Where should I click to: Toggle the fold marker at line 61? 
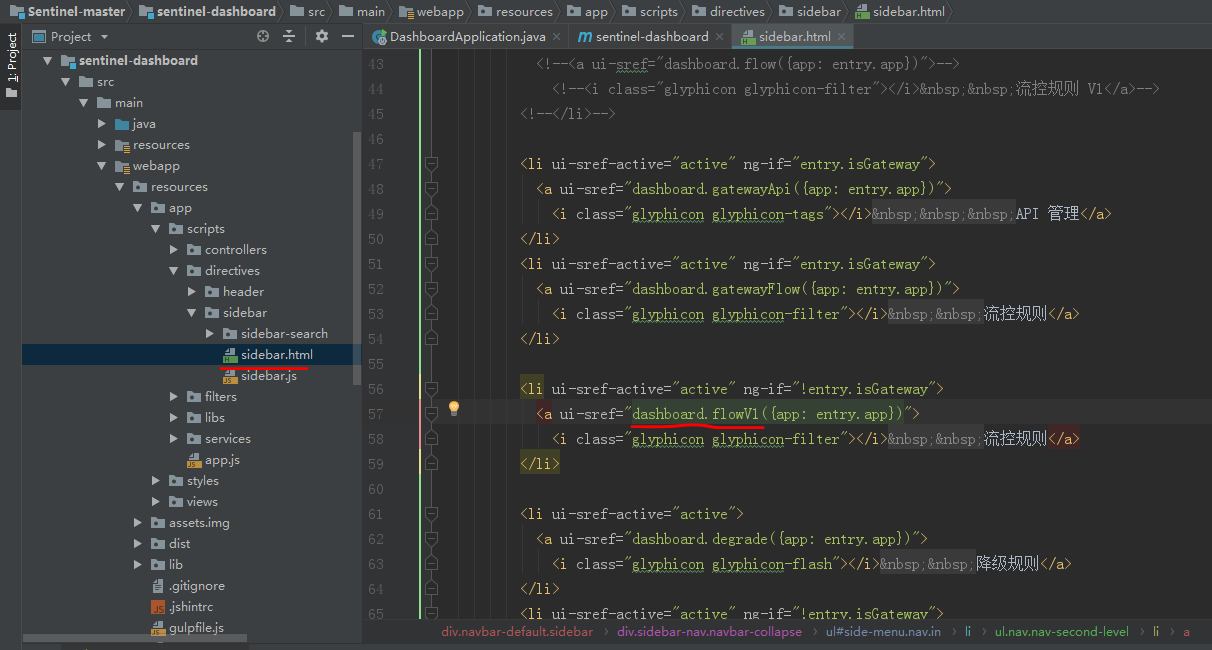[431, 514]
